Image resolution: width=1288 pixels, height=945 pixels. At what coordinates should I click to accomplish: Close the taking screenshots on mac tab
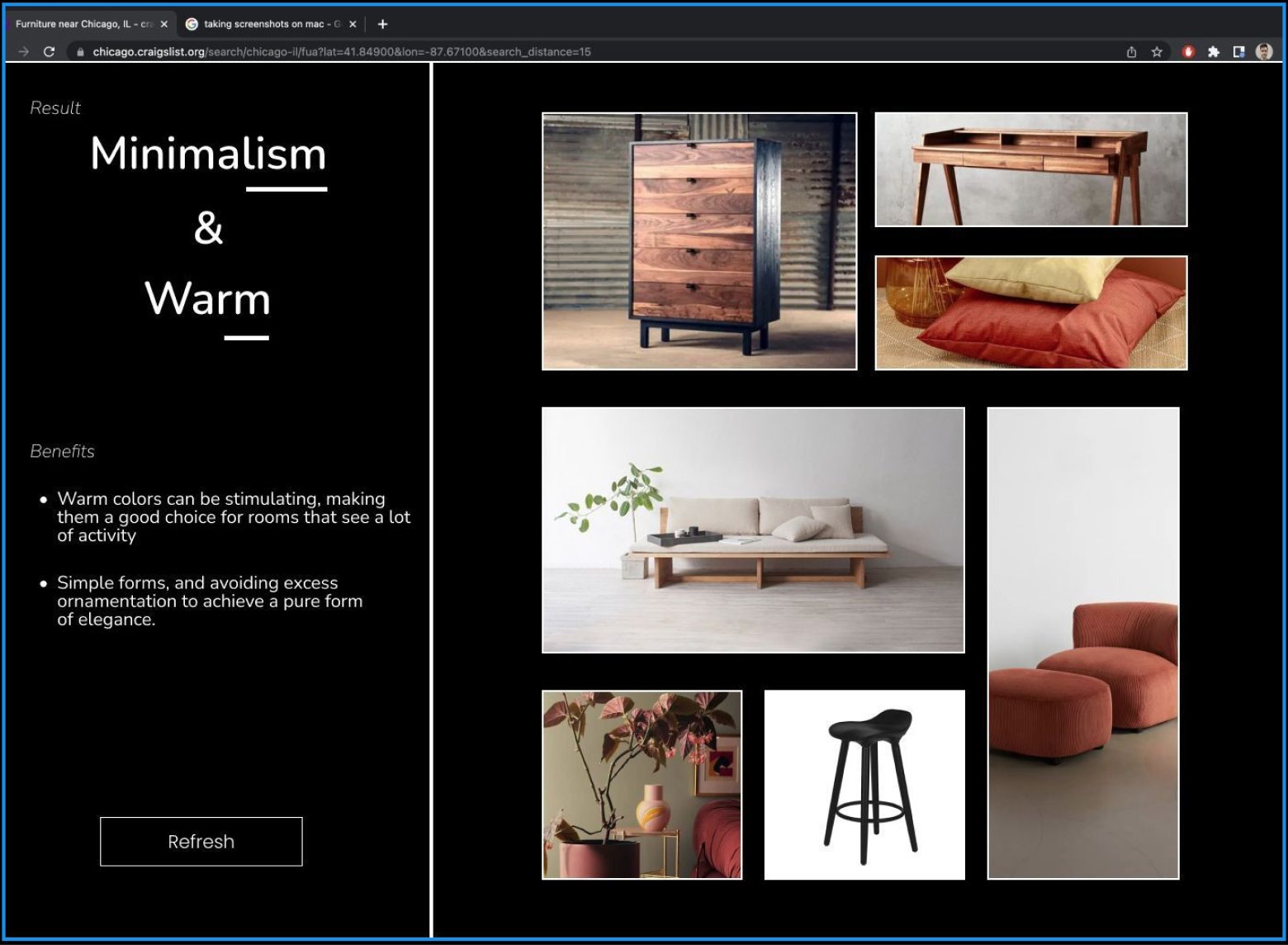coord(353,24)
